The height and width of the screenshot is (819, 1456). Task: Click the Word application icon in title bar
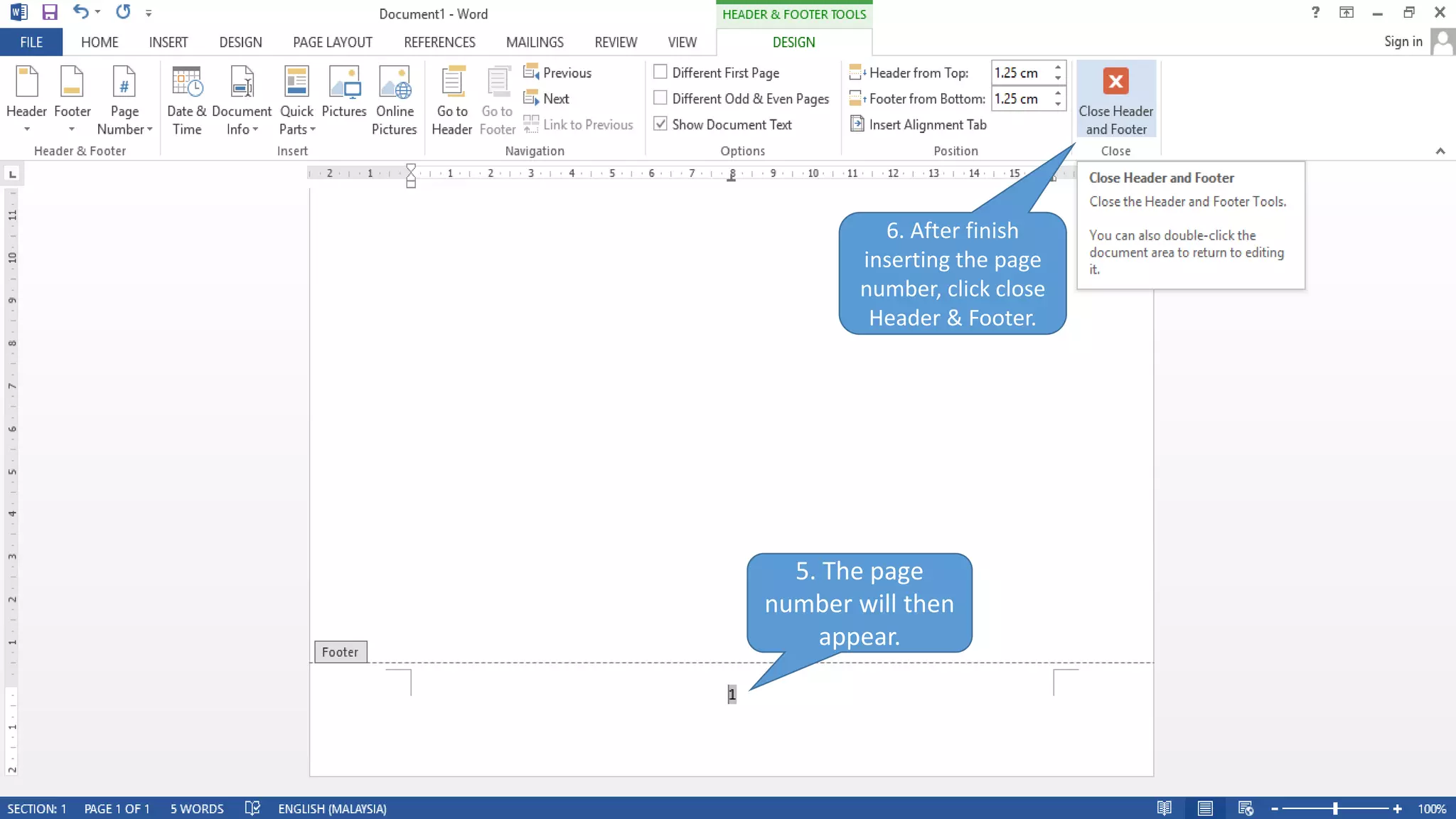pos(18,12)
